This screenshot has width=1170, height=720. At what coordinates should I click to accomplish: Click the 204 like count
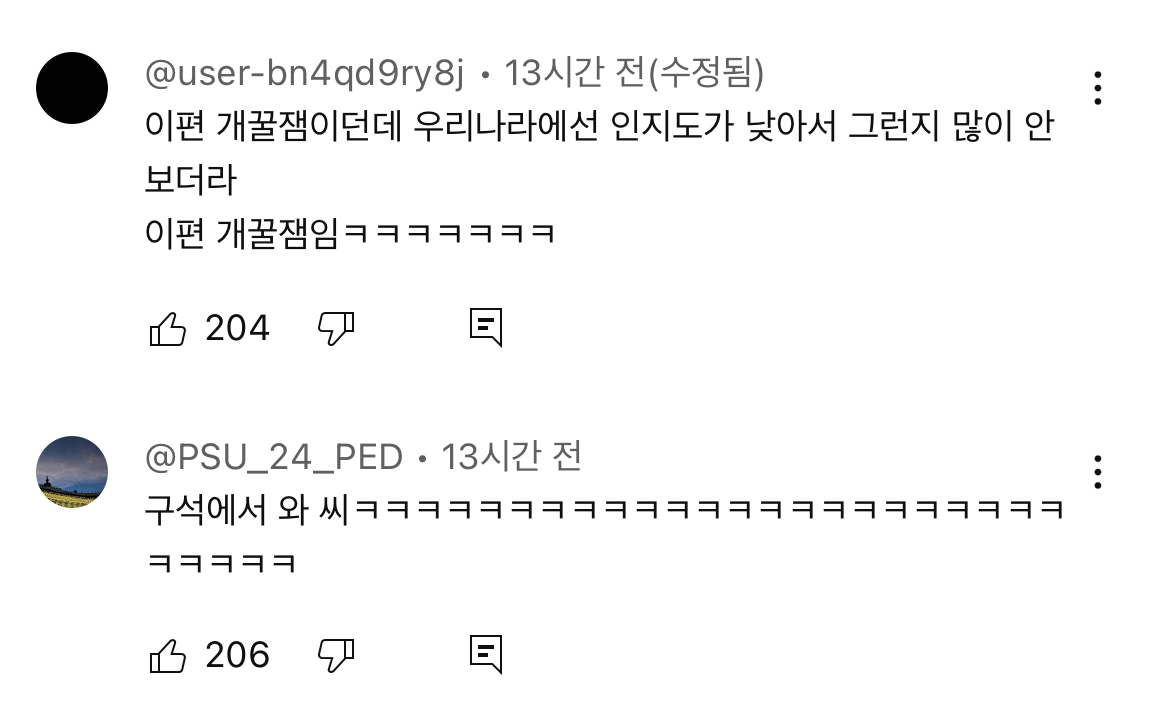click(237, 328)
